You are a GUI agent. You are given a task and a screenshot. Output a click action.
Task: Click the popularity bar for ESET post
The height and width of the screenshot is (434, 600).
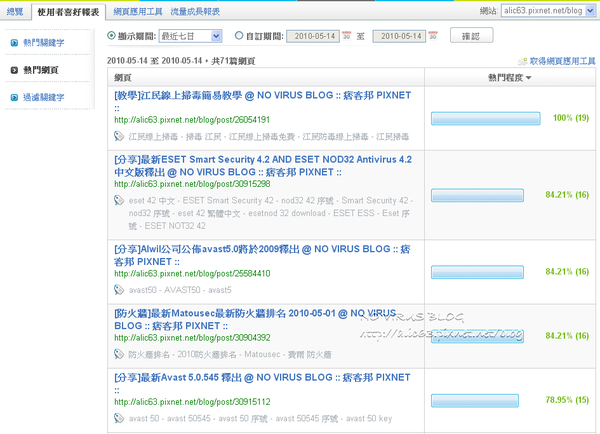[x=477, y=195]
